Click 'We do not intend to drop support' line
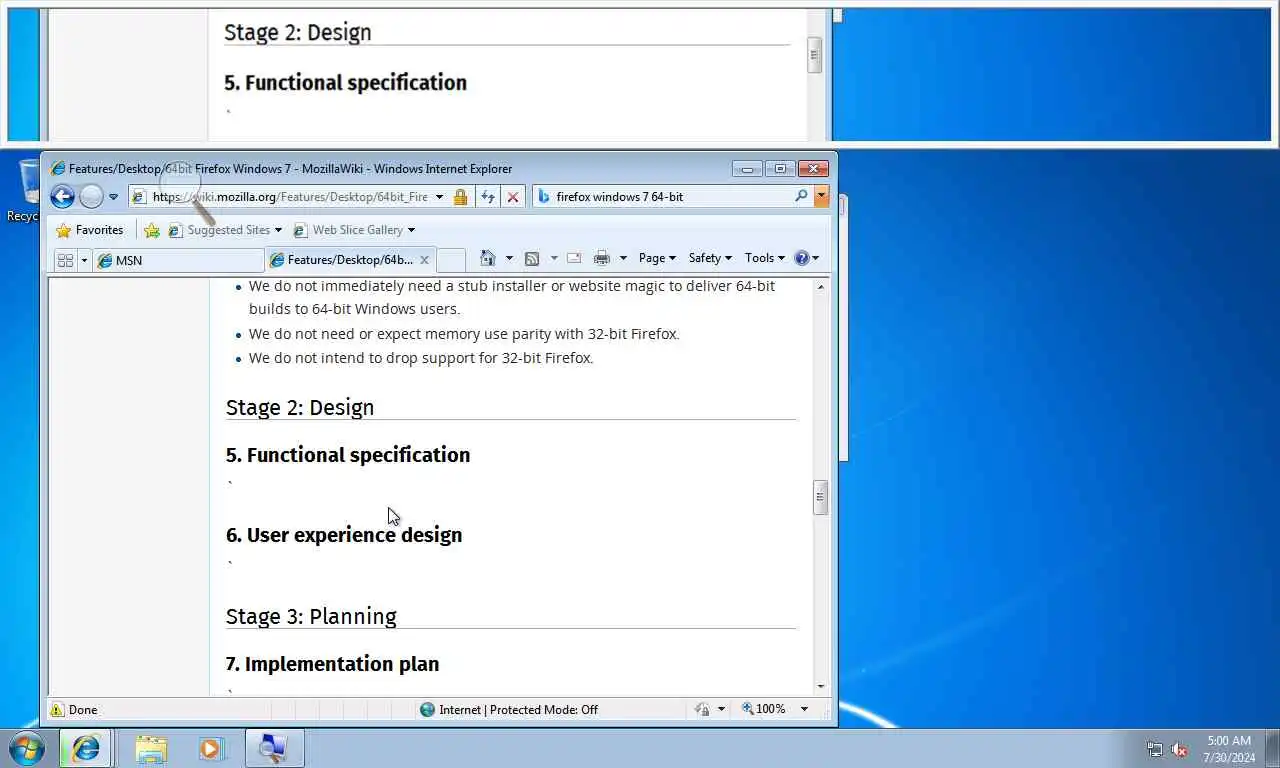 (x=421, y=358)
